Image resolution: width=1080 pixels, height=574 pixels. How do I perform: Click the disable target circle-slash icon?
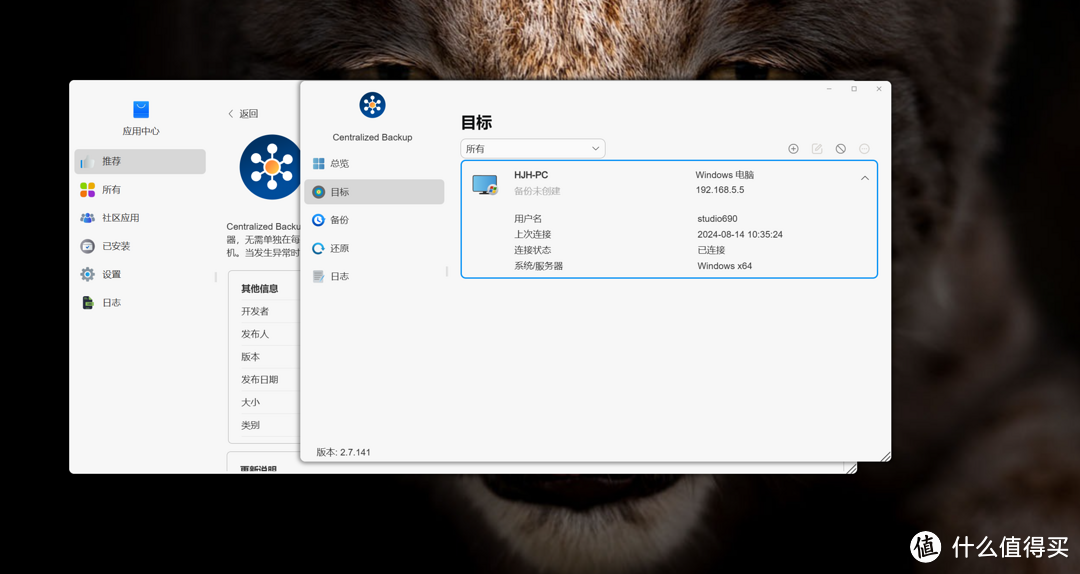[840, 149]
